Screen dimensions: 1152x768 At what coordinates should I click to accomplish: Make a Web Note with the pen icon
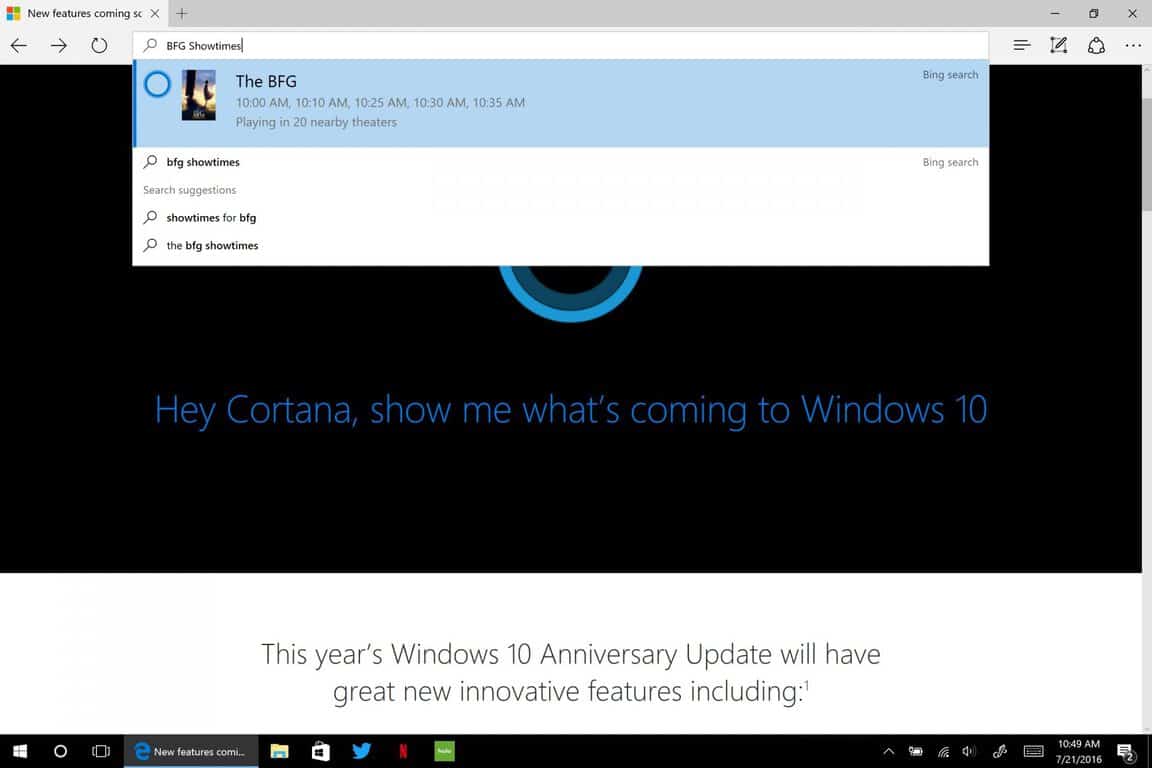coord(1059,46)
